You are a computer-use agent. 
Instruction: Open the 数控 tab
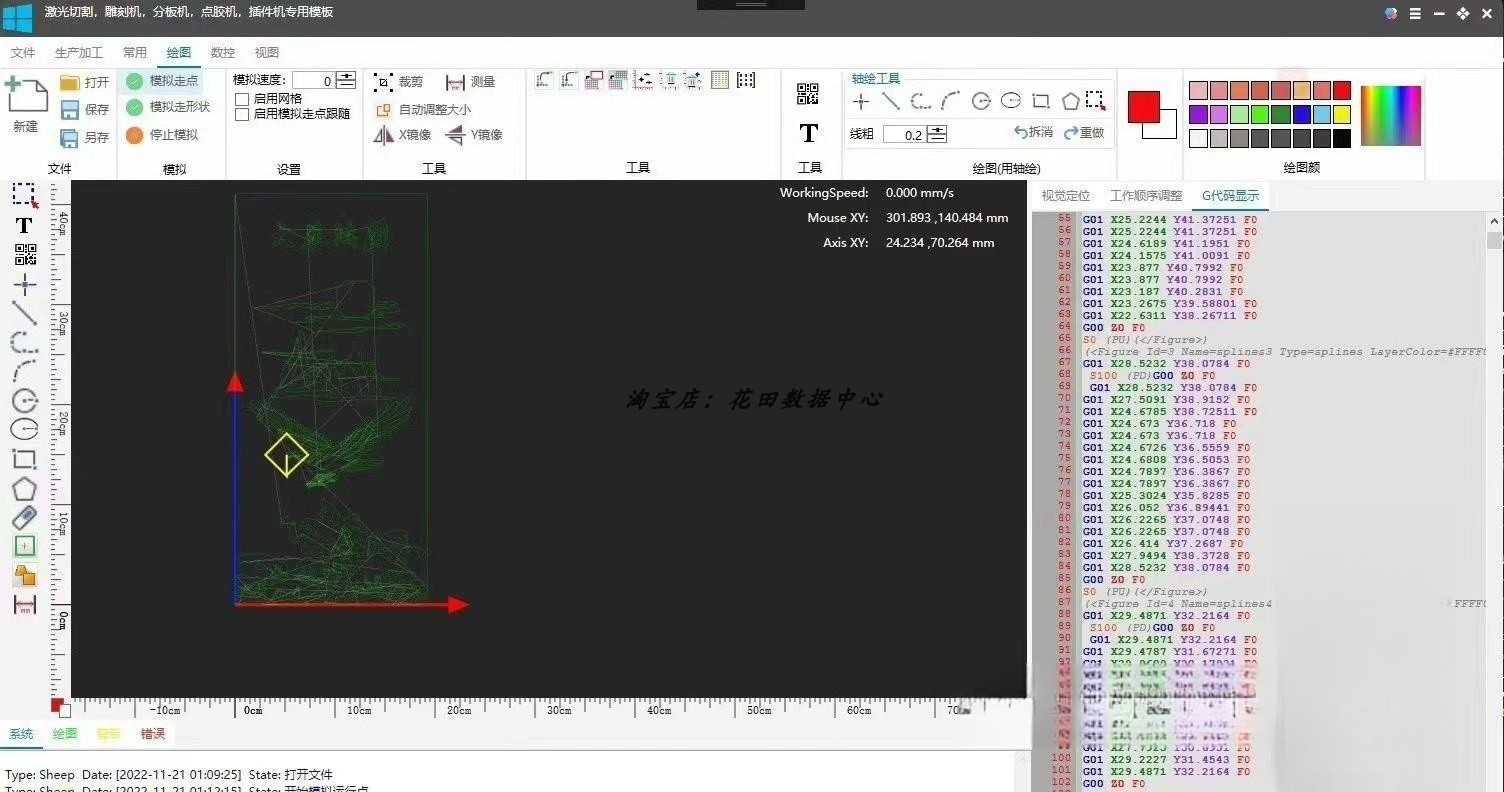coord(223,53)
